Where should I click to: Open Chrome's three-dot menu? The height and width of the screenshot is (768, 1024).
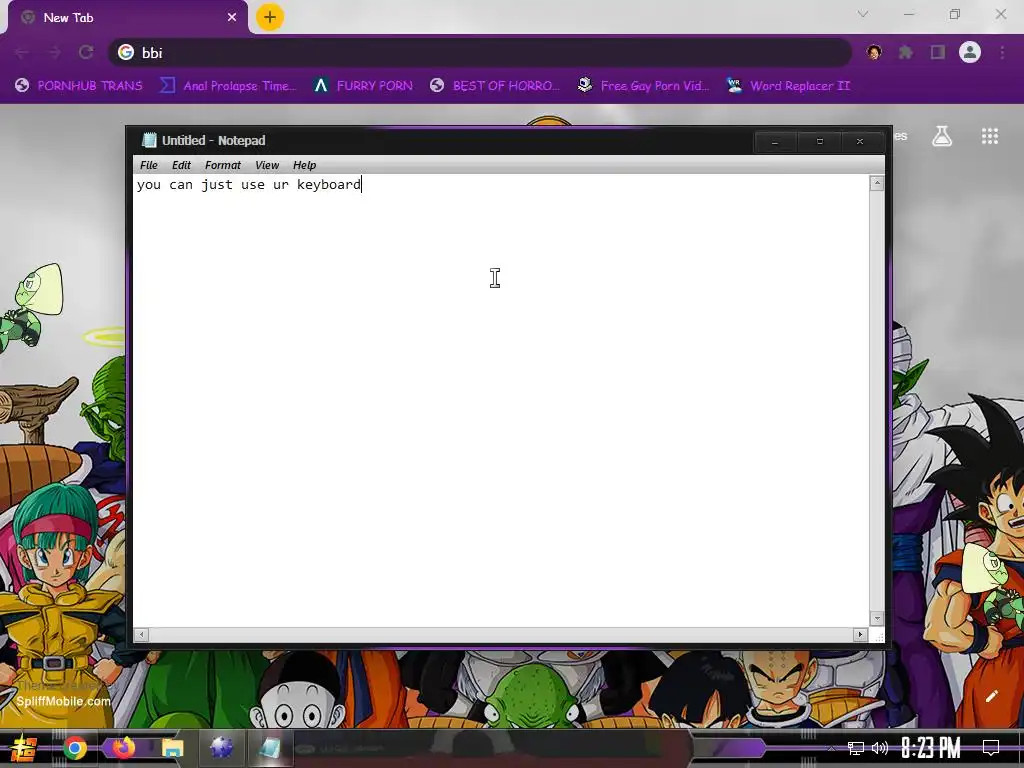pyautogui.click(x=1002, y=52)
